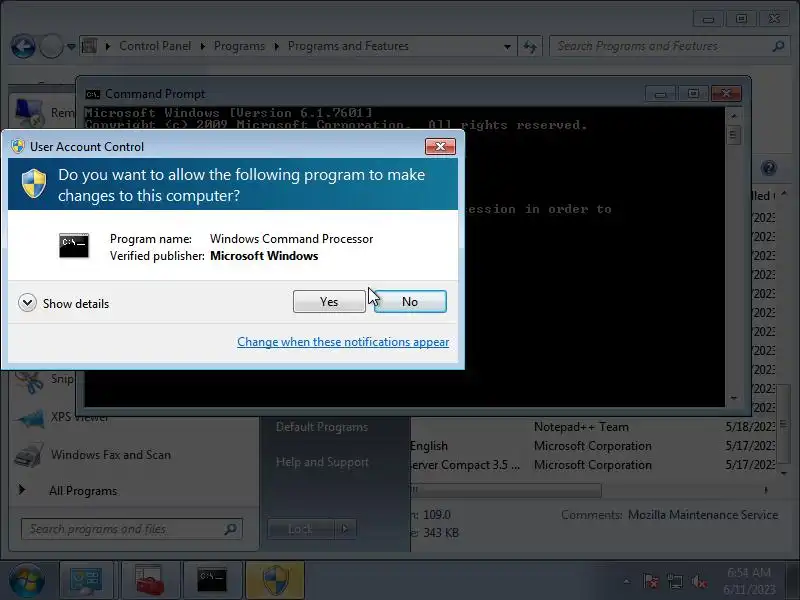800x600 pixels.
Task: Click the network tray icon
Action: click(675, 581)
